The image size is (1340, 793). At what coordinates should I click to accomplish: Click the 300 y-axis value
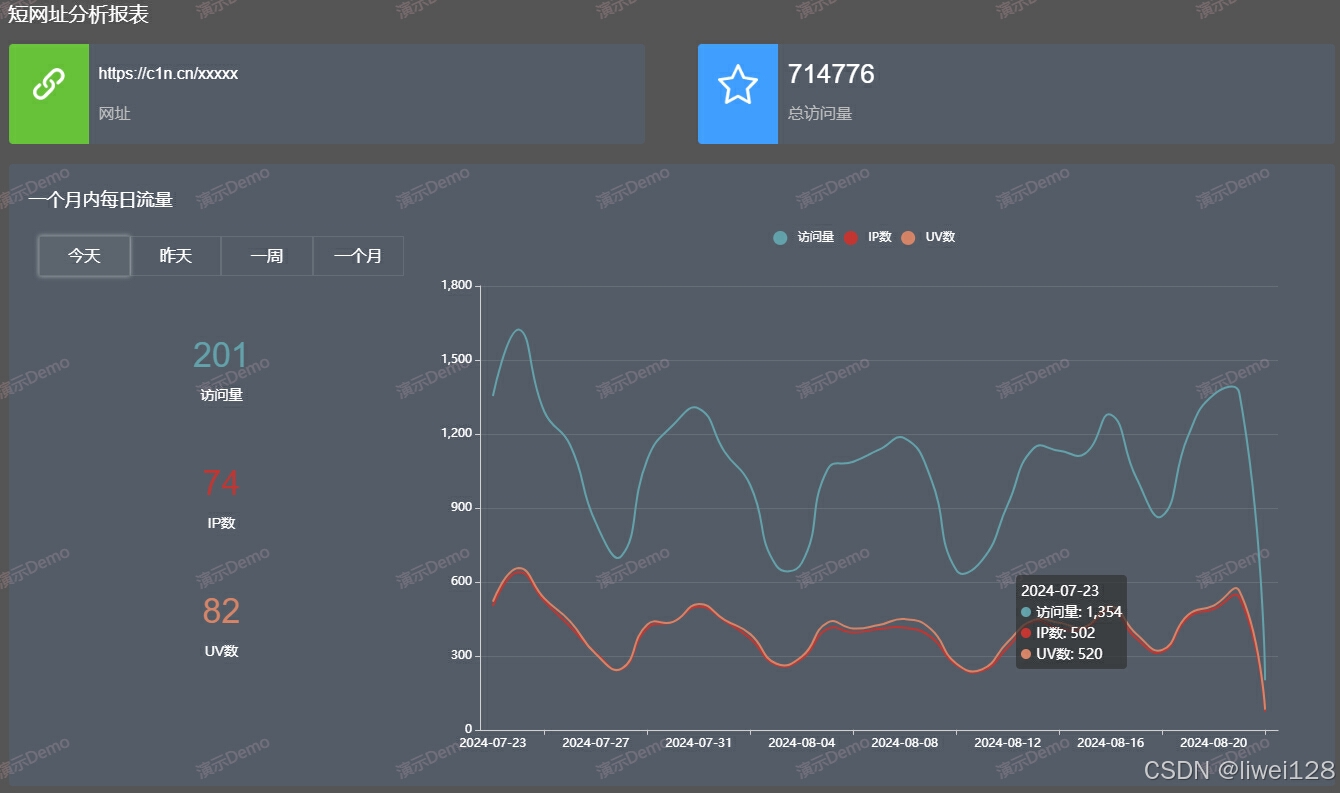click(x=462, y=656)
